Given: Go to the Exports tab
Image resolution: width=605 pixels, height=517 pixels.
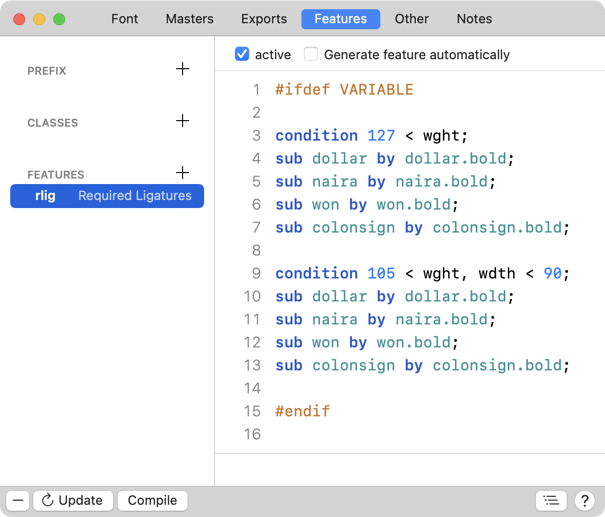Looking at the screenshot, I should [x=264, y=18].
